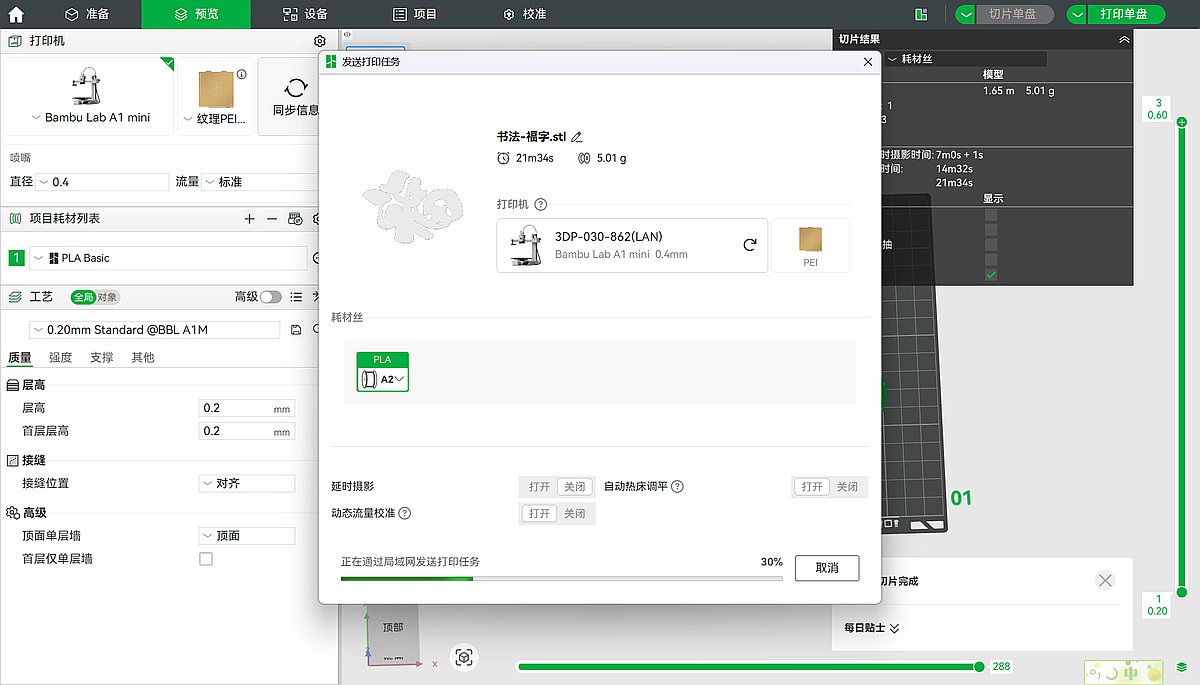This screenshot has width=1200, height=685.
Task: Open the PLA Basic filament dropdown
Action: pyautogui.click(x=168, y=258)
